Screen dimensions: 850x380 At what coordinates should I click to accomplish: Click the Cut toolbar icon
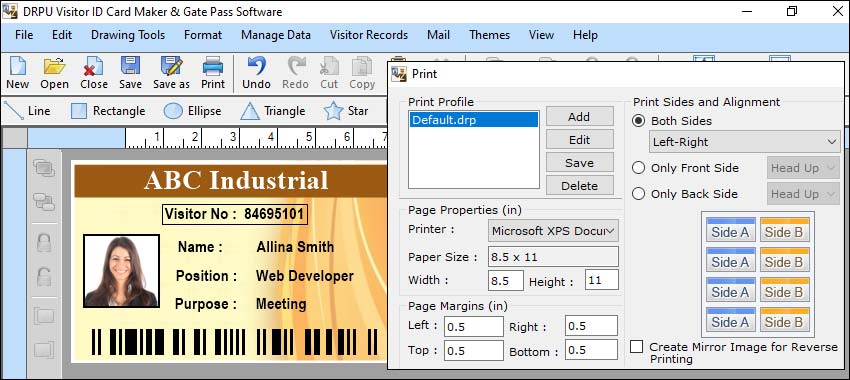point(329,72)
